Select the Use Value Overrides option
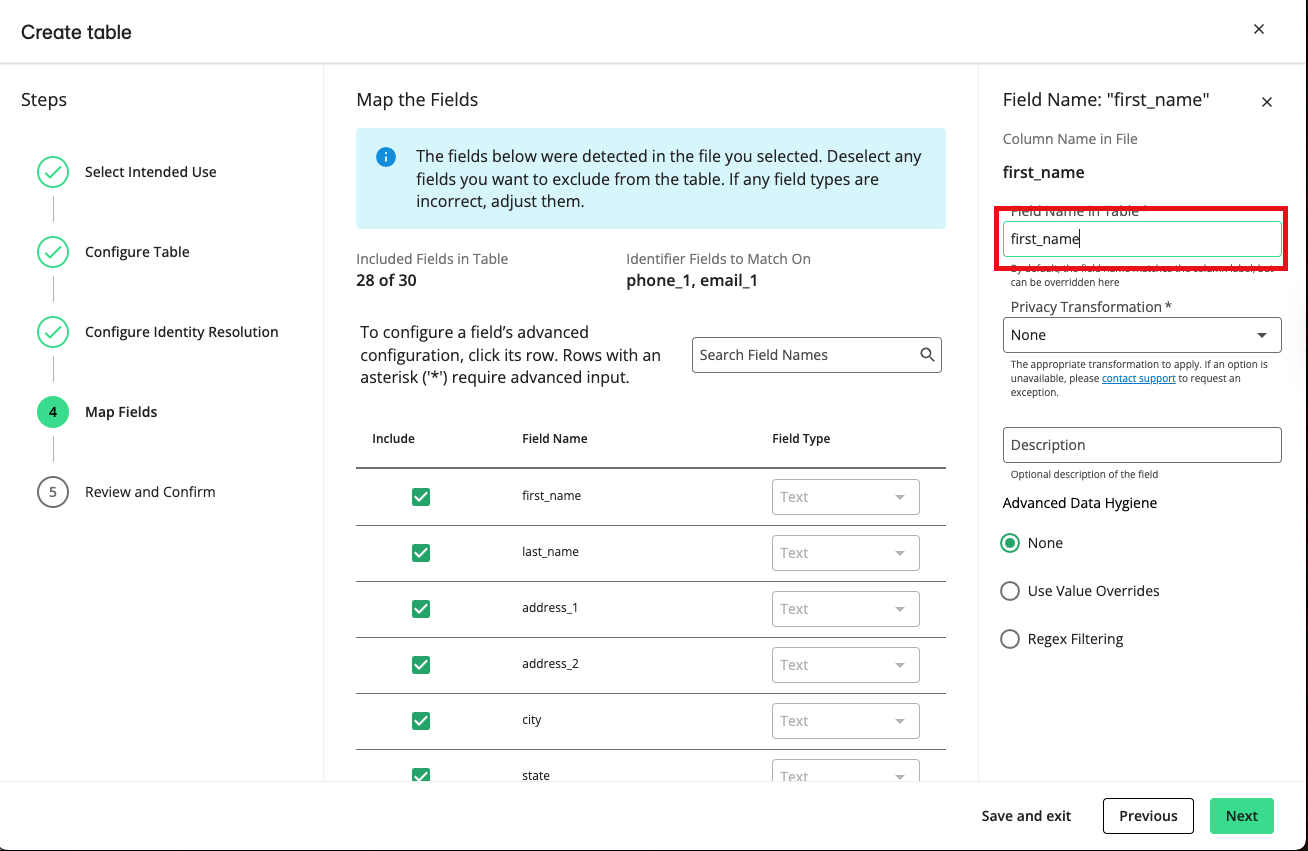The height and width of the screenshot is (851, 1308). (1010, 591)
